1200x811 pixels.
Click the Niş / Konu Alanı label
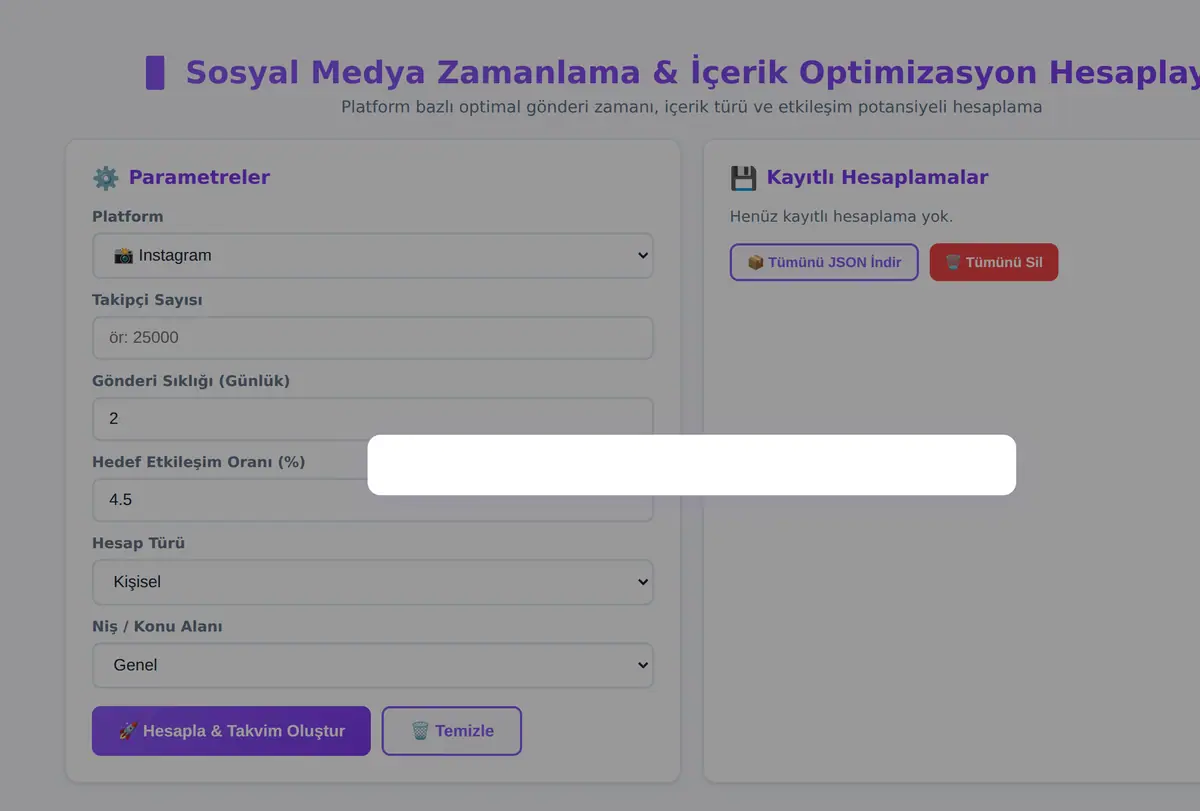pyautogui.click(x=157, y=627)
